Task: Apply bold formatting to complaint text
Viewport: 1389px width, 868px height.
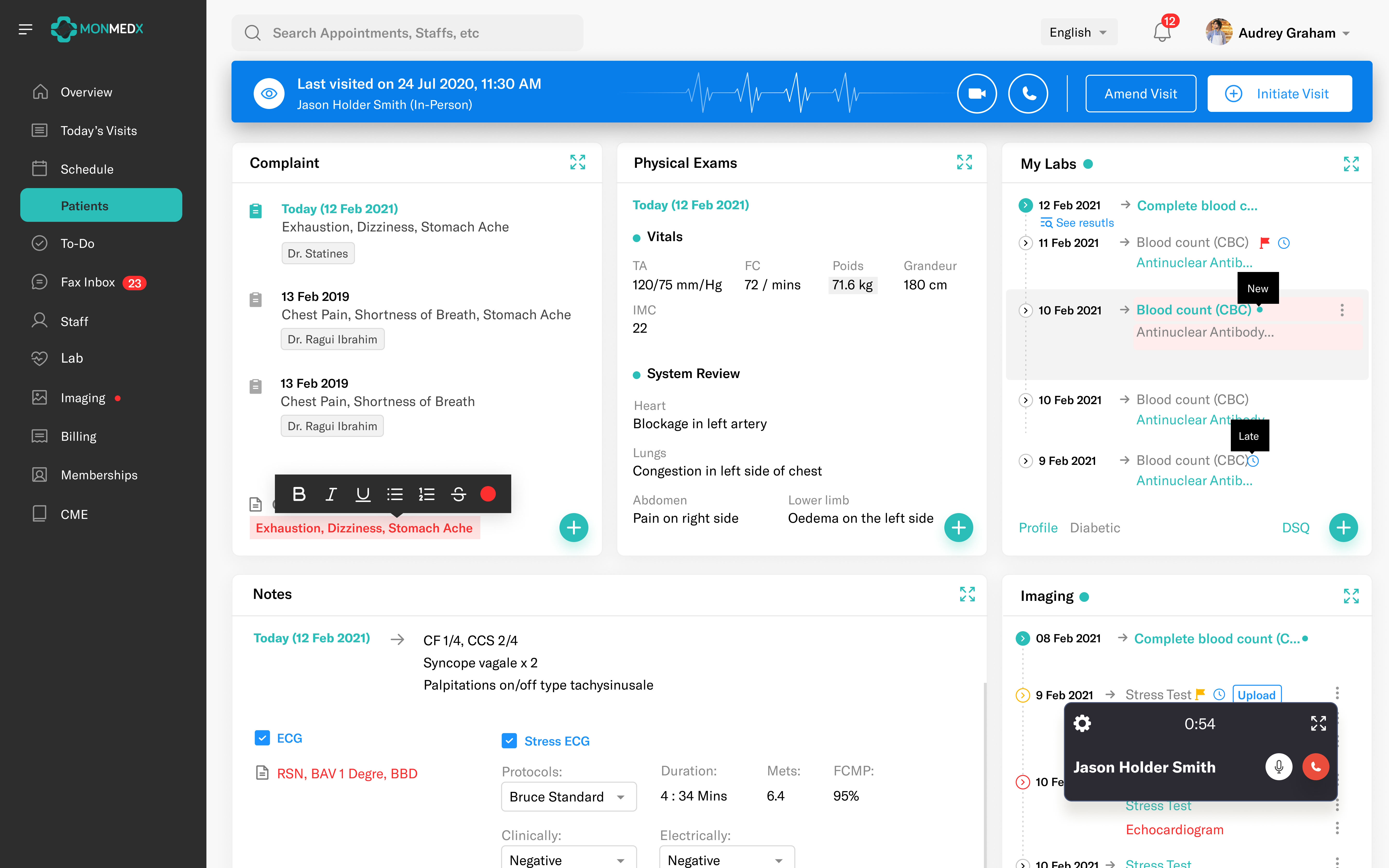Action: [x=299, y=494]
